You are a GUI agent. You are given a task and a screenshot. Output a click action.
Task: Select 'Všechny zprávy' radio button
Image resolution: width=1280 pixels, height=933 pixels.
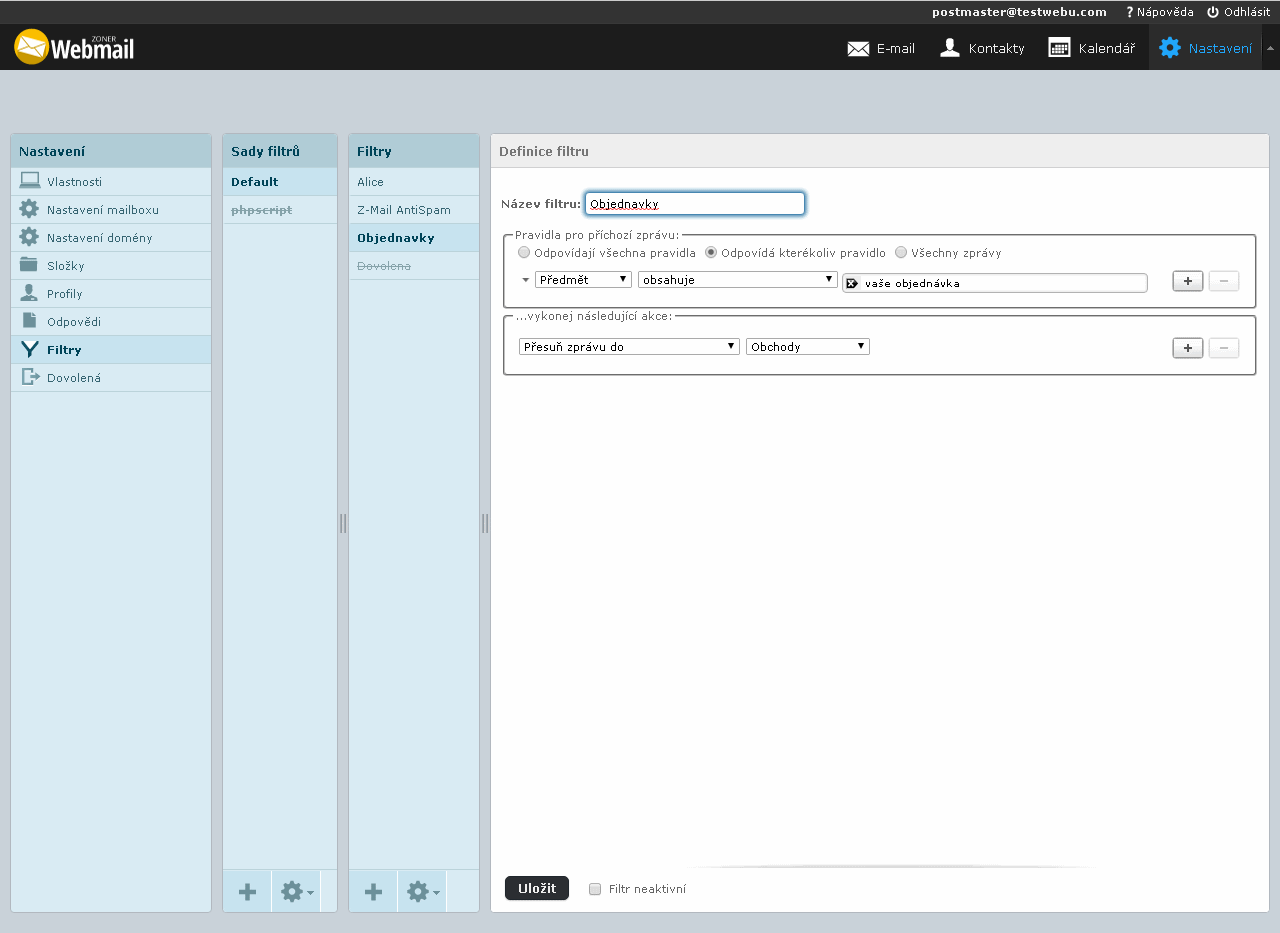901,253
